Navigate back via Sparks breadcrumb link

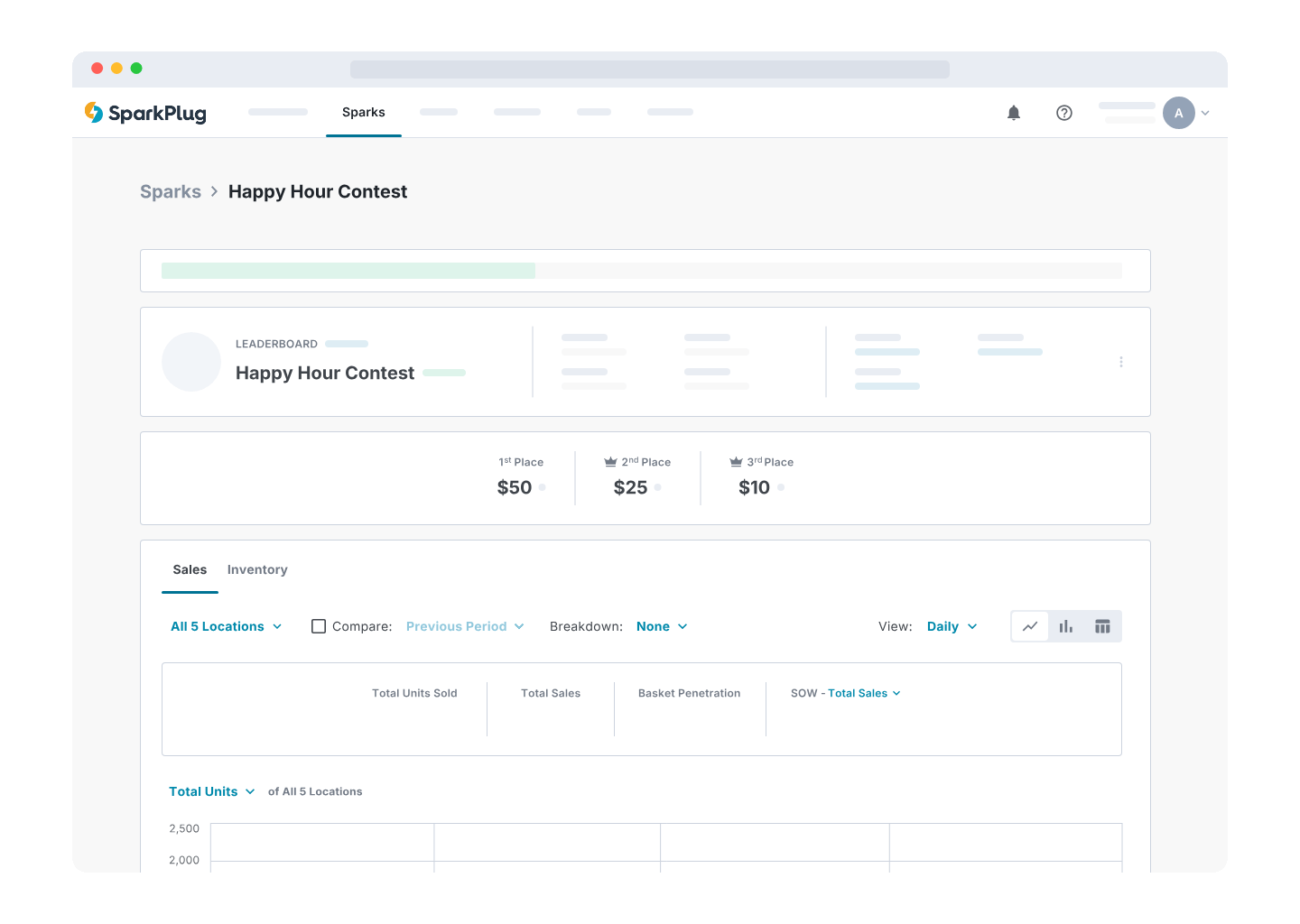coord(171,191)
